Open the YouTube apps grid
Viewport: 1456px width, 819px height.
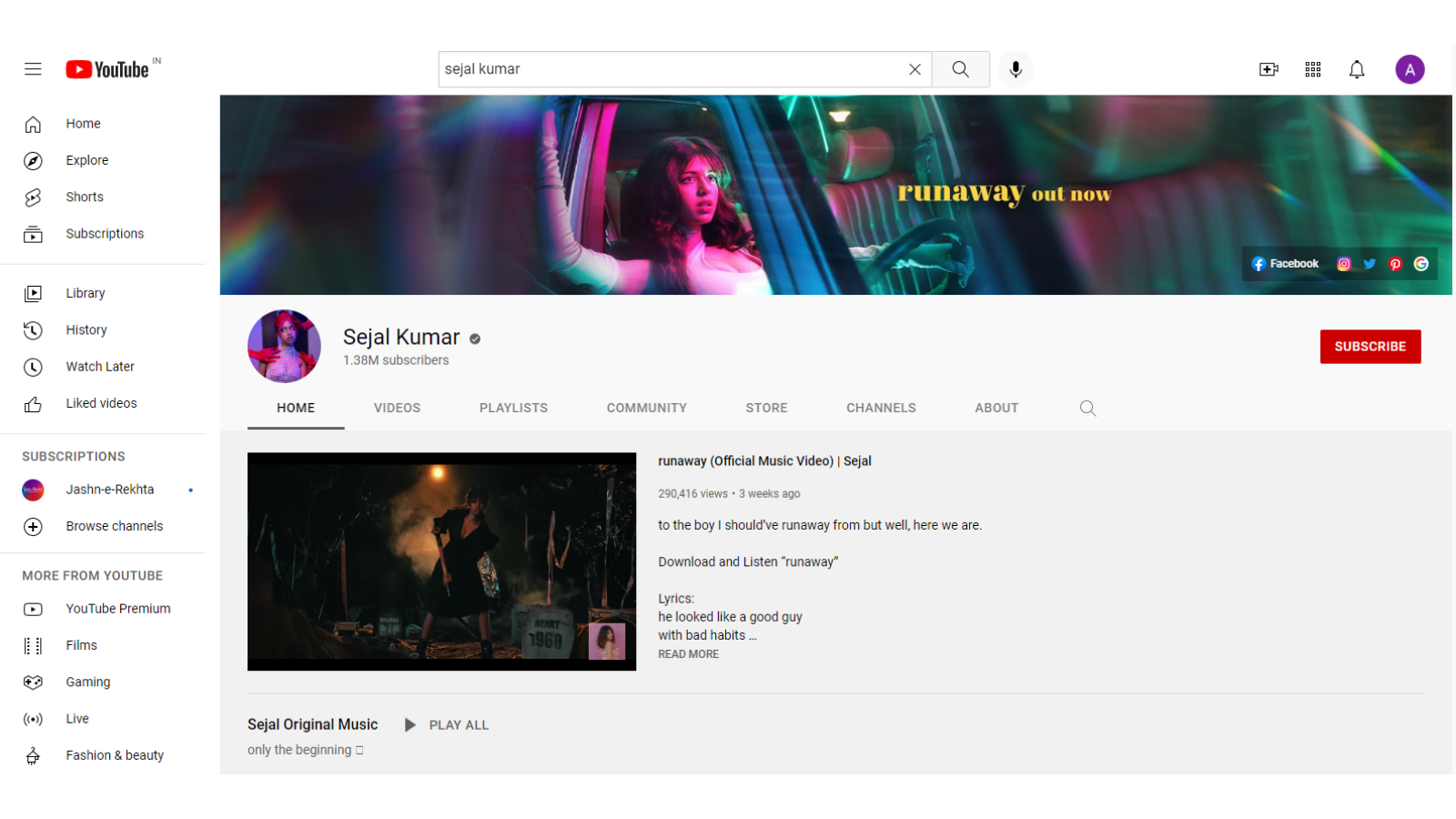coord(1312,69)
